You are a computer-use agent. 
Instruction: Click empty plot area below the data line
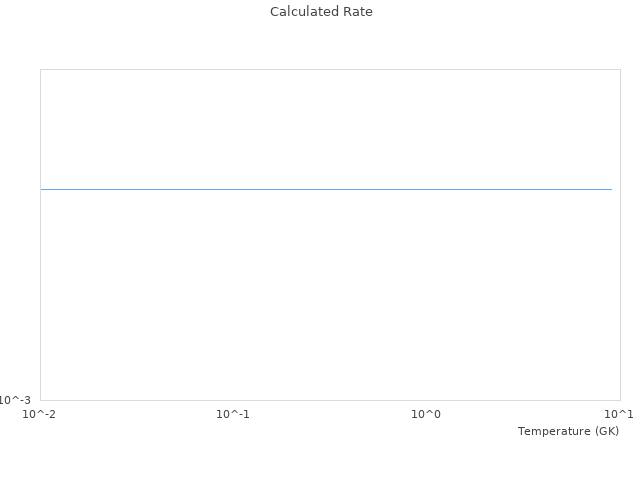(330, 295)
